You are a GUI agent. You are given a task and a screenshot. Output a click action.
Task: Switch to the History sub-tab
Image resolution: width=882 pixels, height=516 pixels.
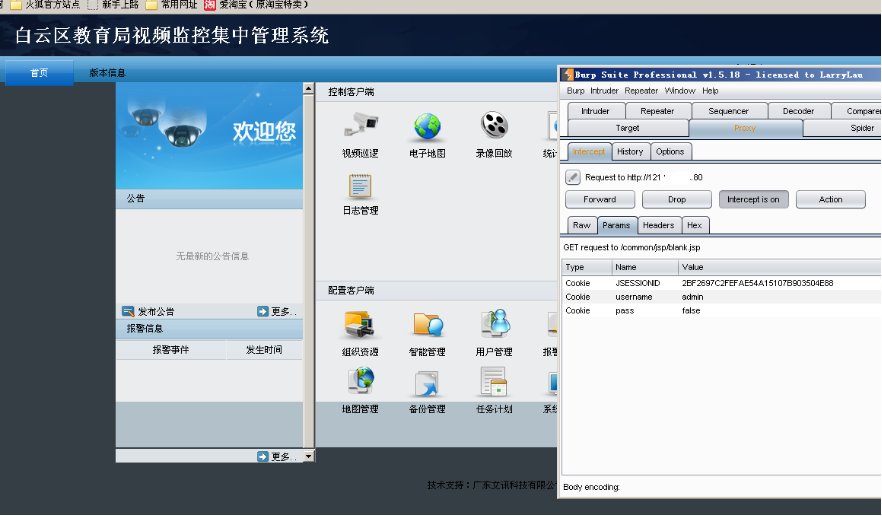pyautogui.click(x=630, y=152)
